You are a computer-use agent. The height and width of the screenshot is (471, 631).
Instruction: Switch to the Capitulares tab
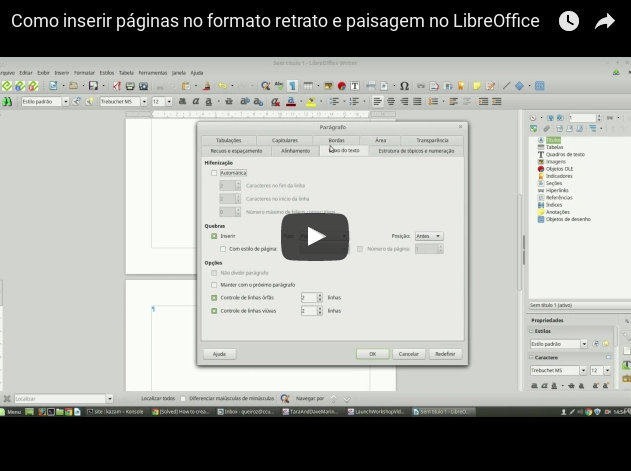point(285,140)
